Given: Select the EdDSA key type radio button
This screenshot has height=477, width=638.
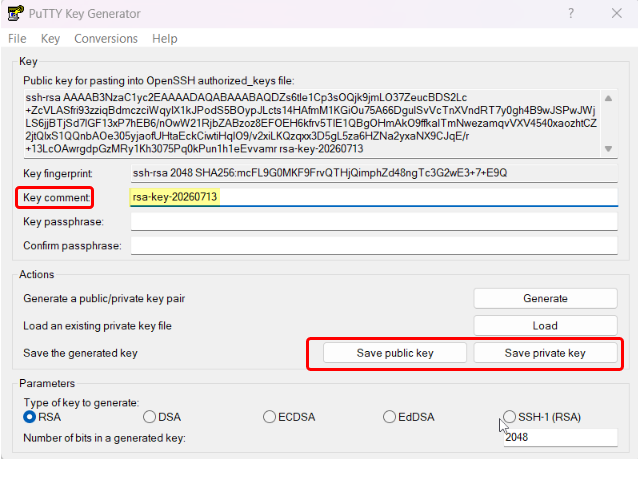Looking at the screenshot, I should coord(389,417).
